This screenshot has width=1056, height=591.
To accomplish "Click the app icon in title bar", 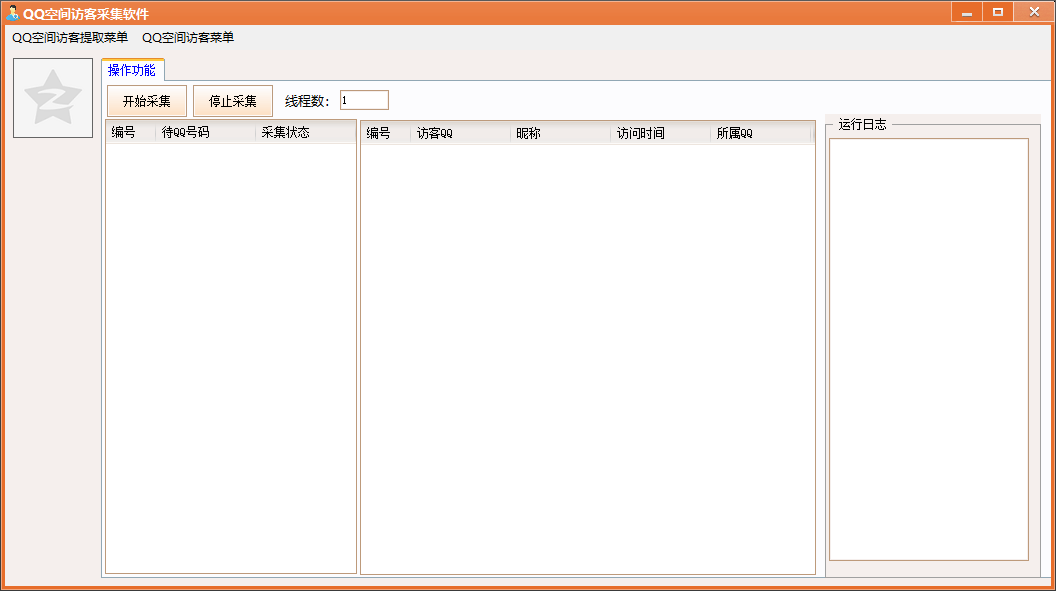I will (12, 13).
